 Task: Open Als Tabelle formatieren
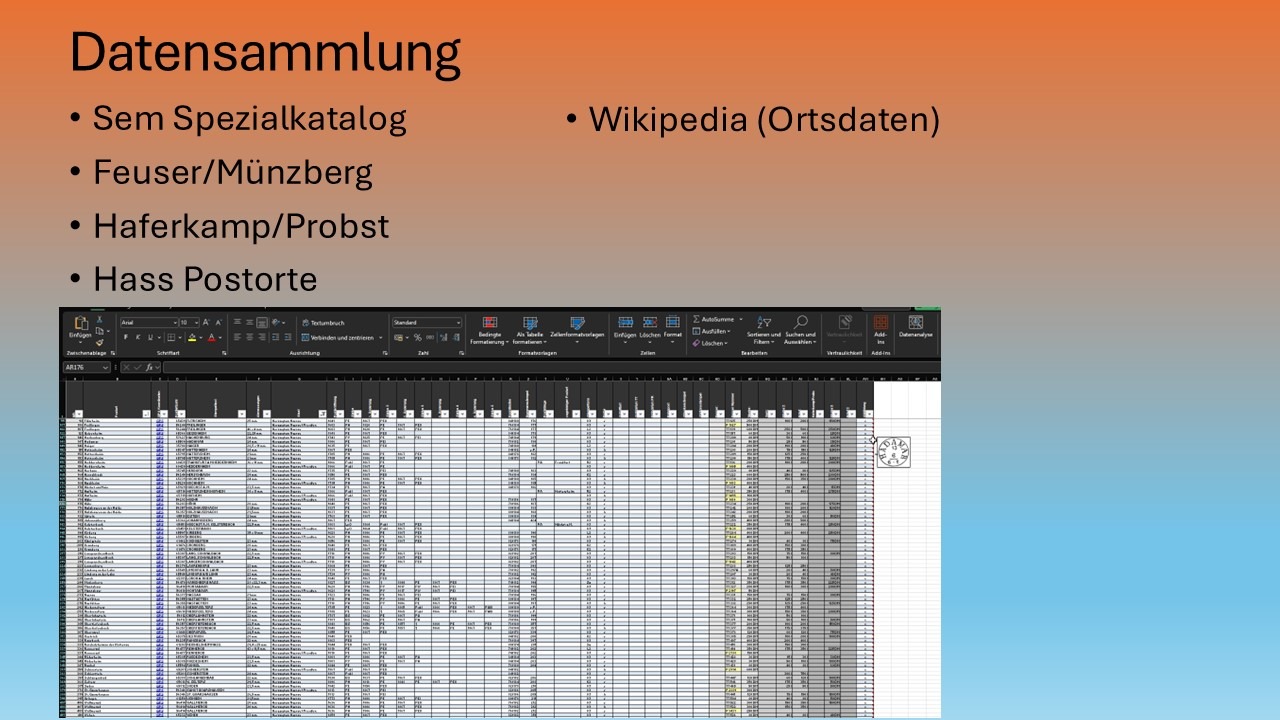[x=530, y=323]
